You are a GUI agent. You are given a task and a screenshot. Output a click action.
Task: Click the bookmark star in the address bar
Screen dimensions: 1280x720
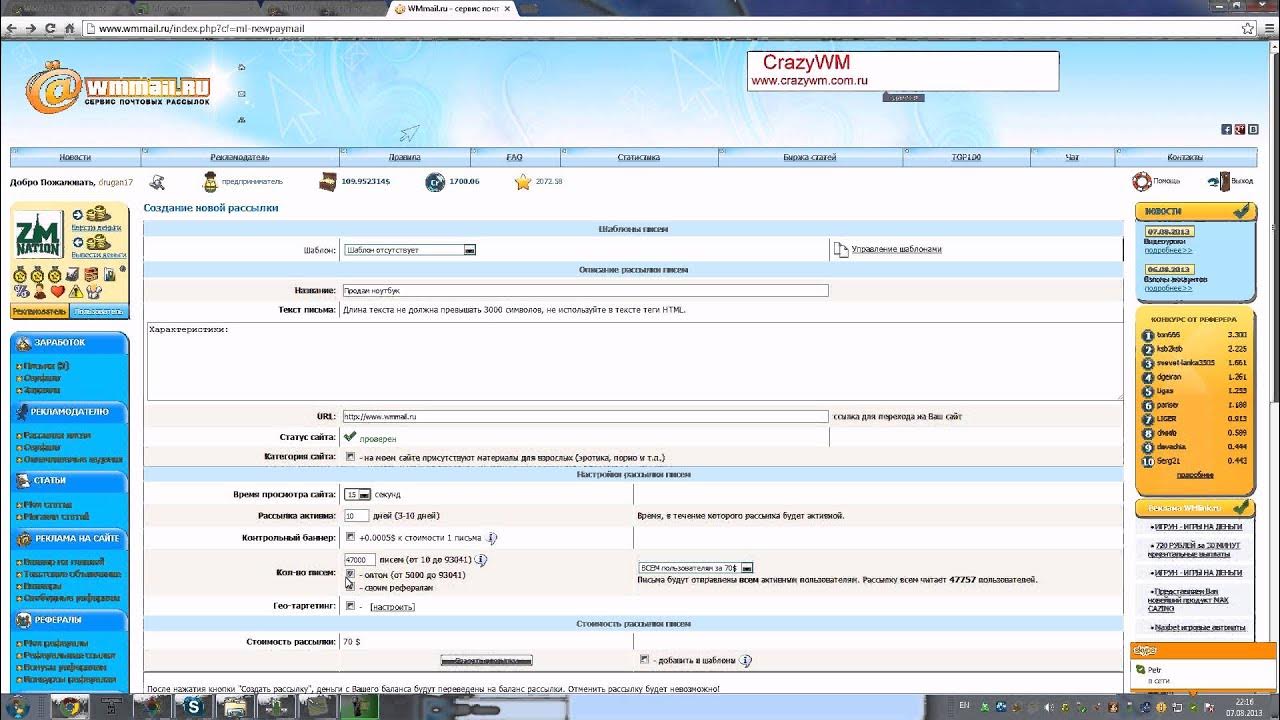coord(1249,28)
